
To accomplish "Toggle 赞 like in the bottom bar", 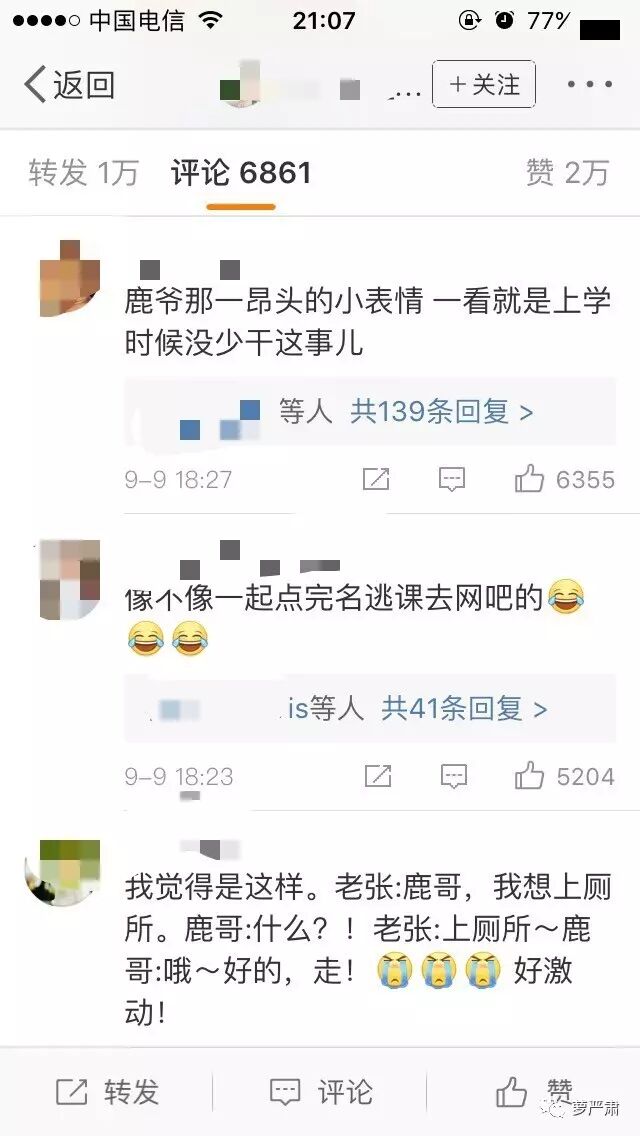I will (535, 1091).
